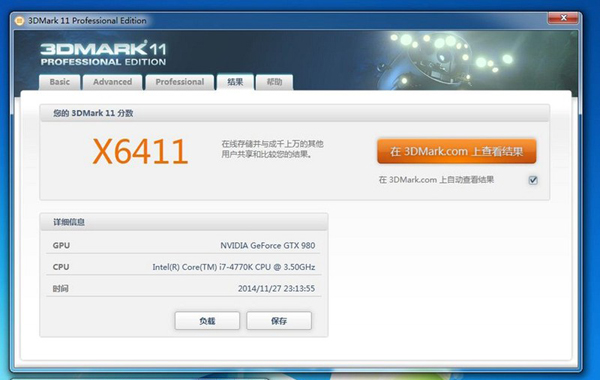This screenshot has width=600, height=380.
Task: Click the 负载 load button
Action: click(x=207, y=321)
